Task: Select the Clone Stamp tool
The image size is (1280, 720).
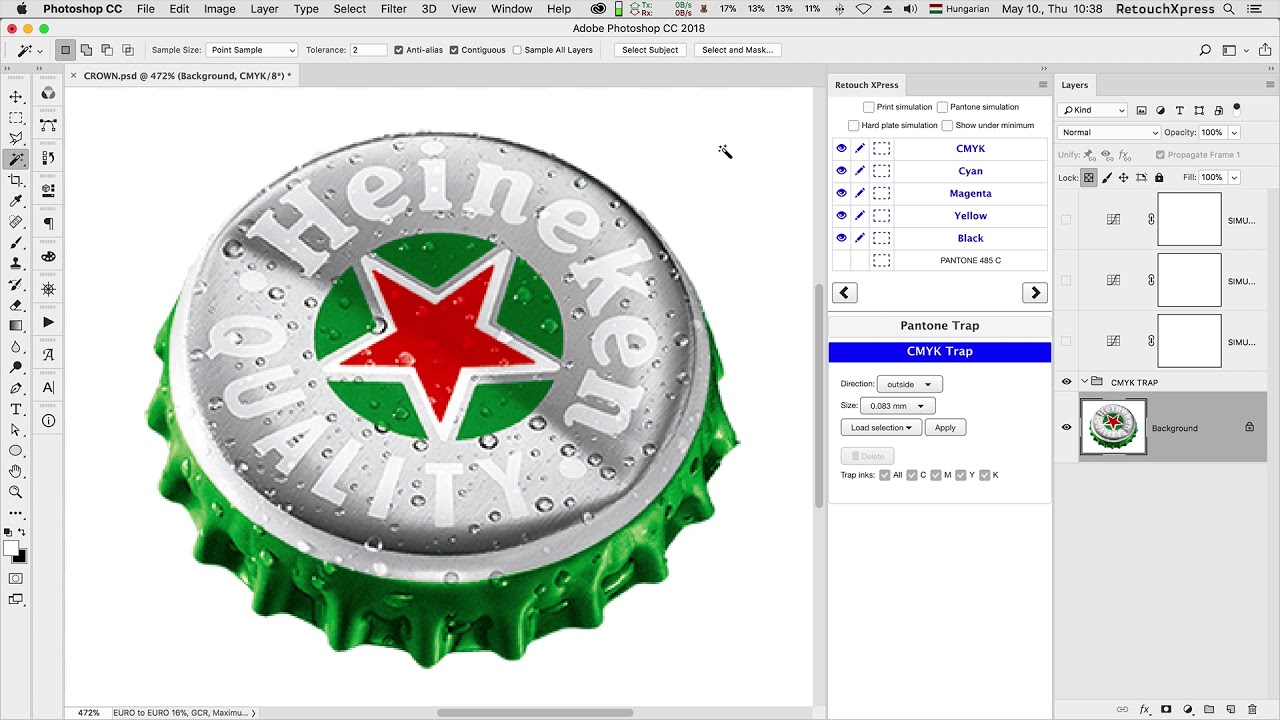Action: coord(16,264)
